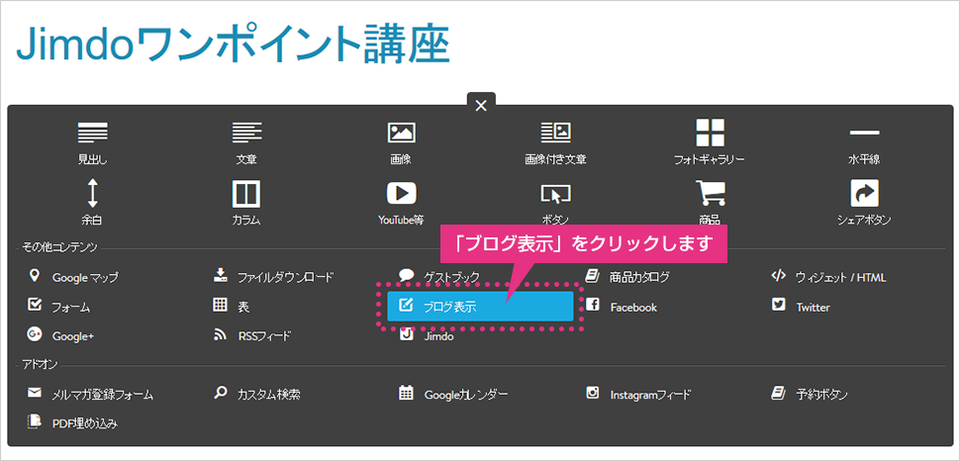Add Twitter element

801,307
